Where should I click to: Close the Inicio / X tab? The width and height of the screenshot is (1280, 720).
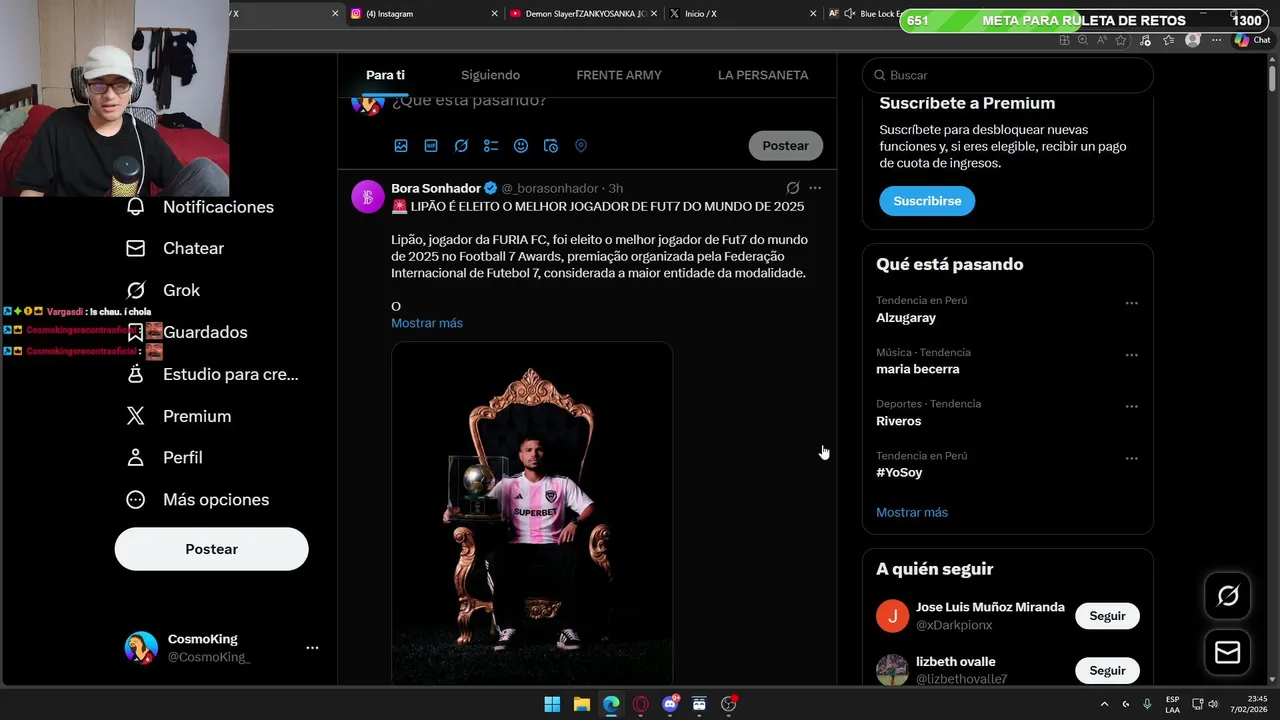pyautogui.click(x=813, y=14)
